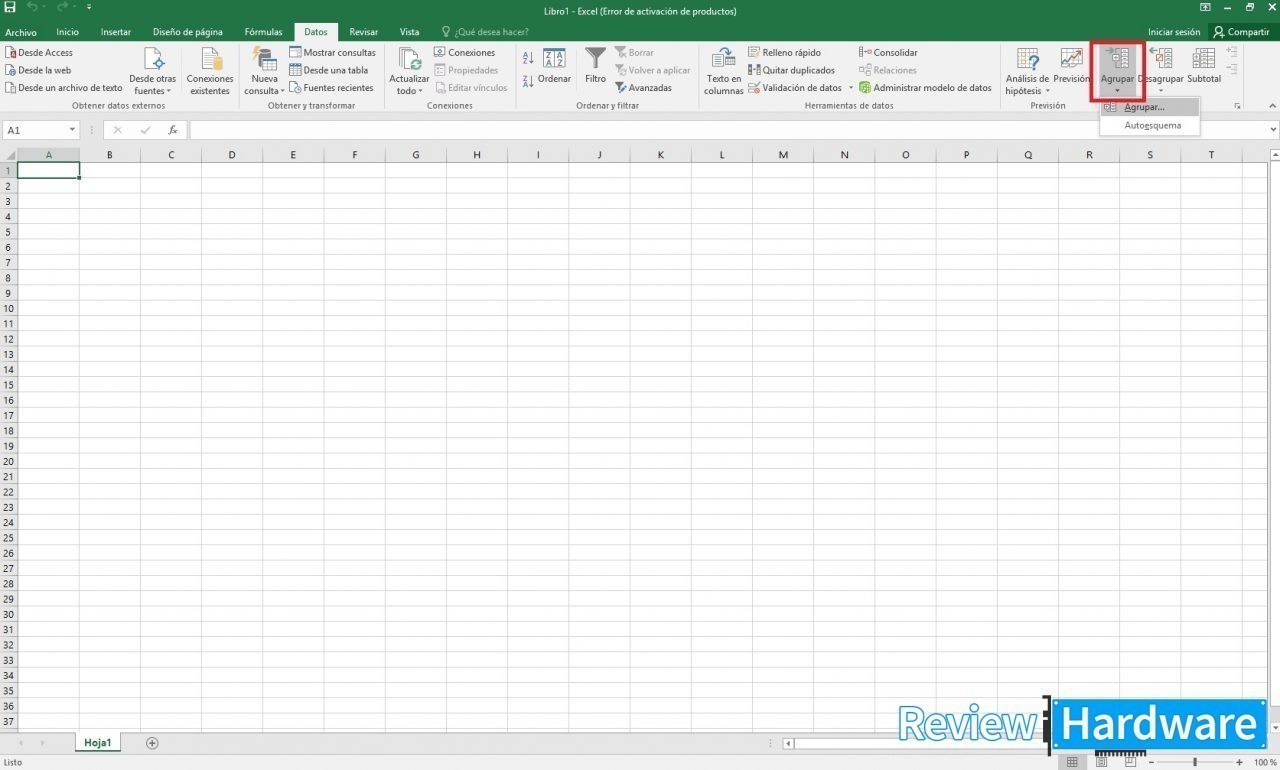Select column D header
Screen dimensions: 1280x770
[232, 154]
